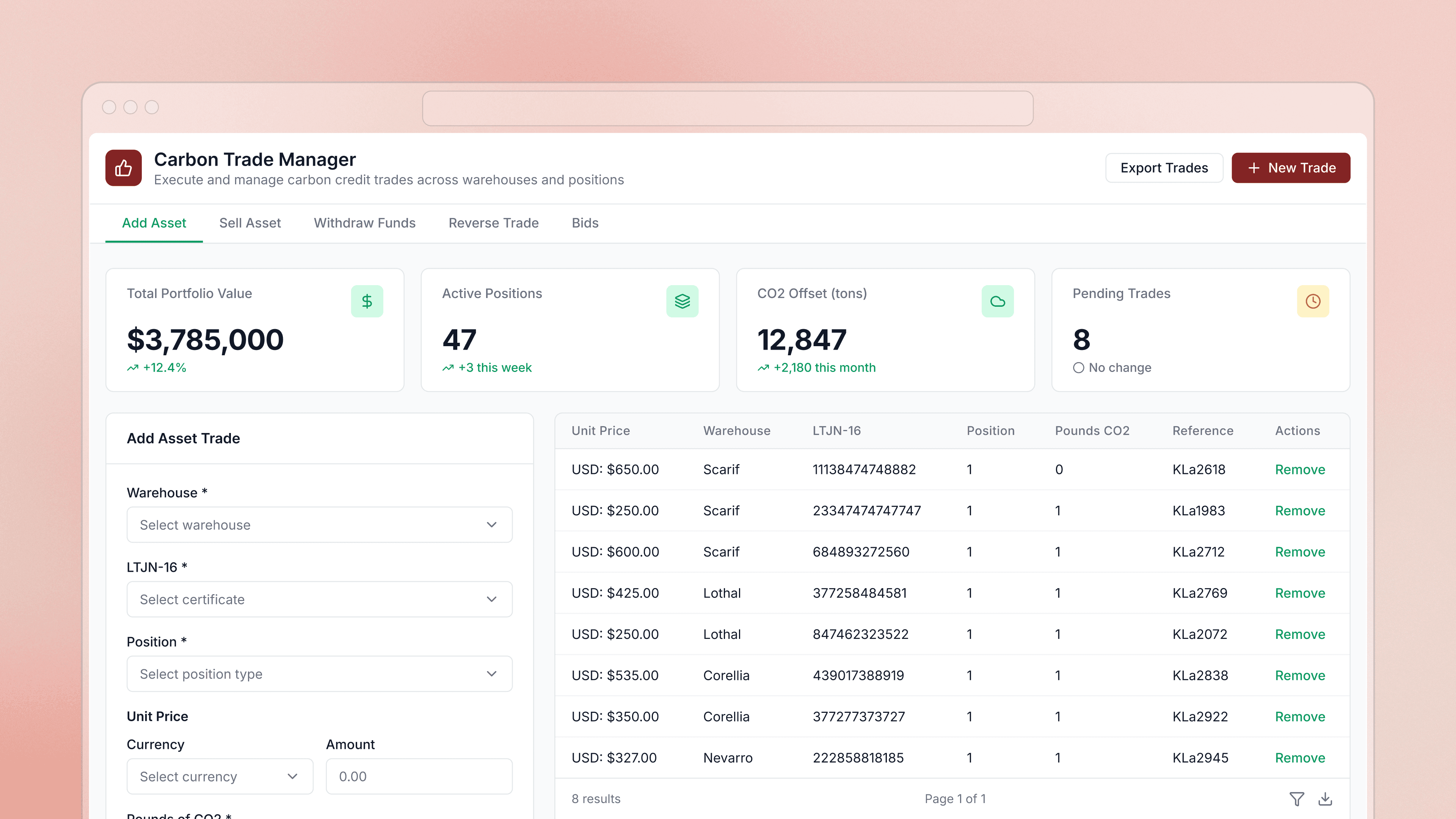Click the thumbs-up app logo icon

123,168
